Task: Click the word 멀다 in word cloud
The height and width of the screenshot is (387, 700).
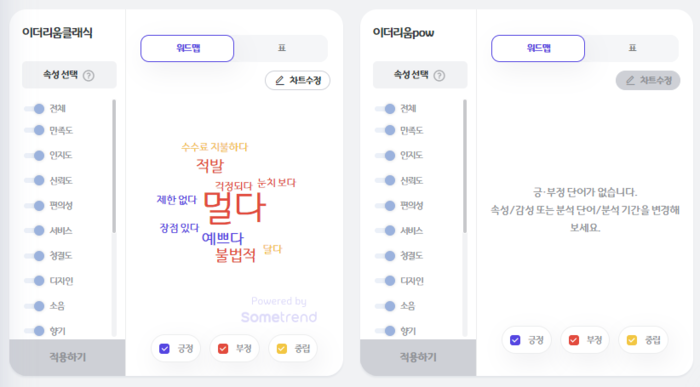Action: [x=234, y=208]
